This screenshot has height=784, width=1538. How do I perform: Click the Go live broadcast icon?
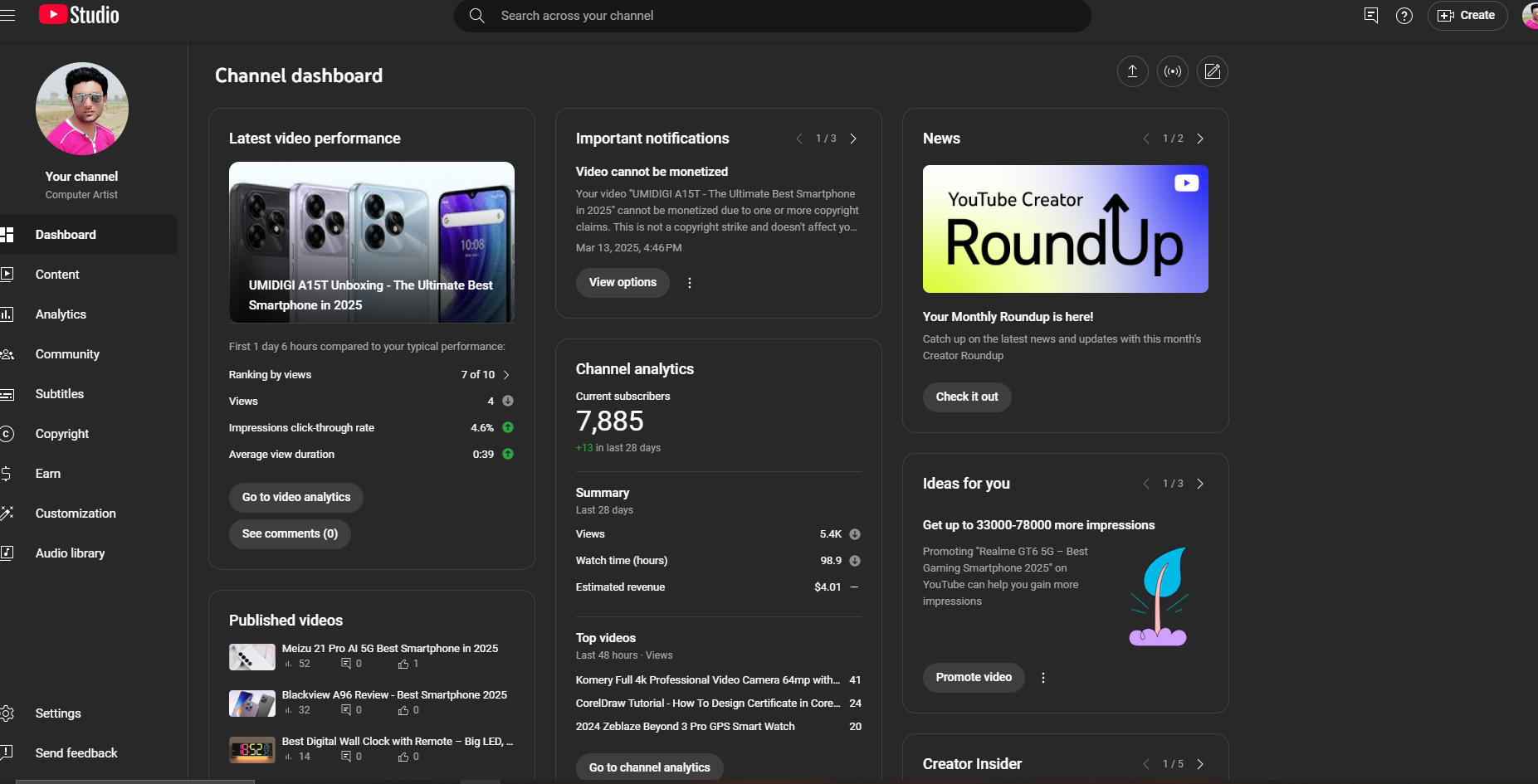click(1173, 71)
